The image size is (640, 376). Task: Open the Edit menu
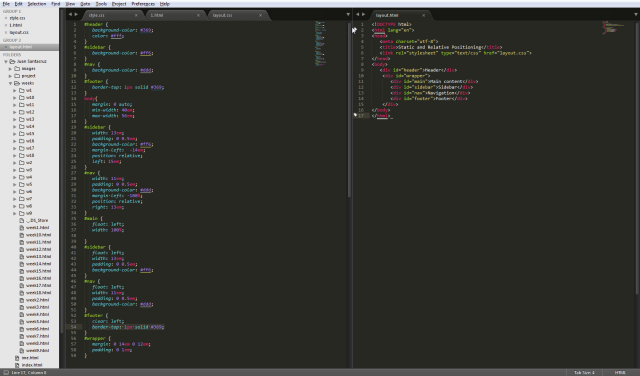pyautogui.click(x=18, y=4)
